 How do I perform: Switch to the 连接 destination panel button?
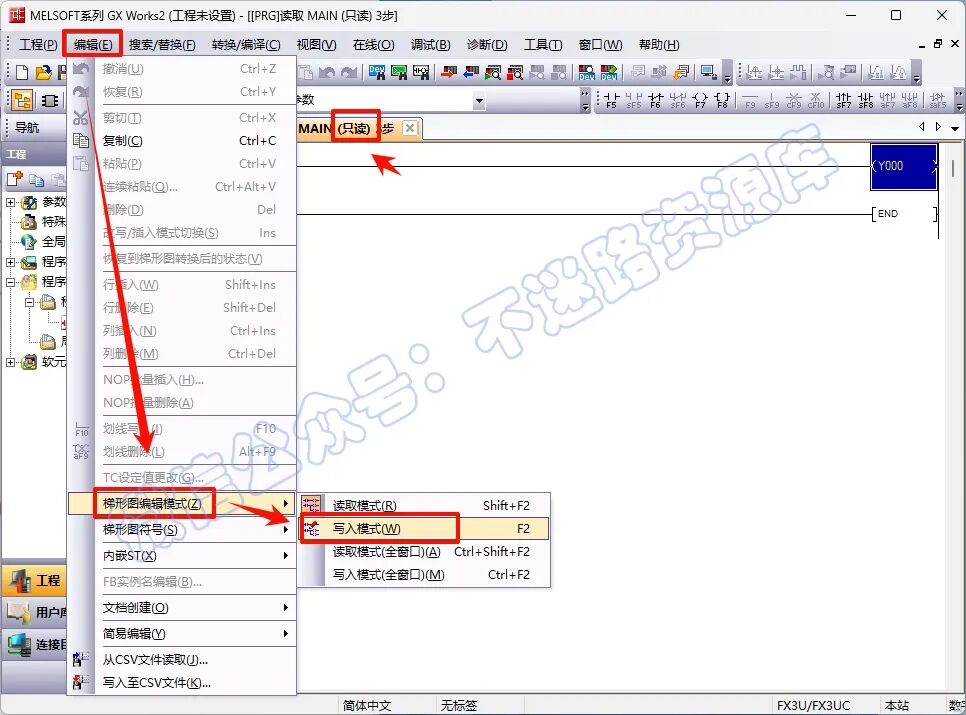34,644
